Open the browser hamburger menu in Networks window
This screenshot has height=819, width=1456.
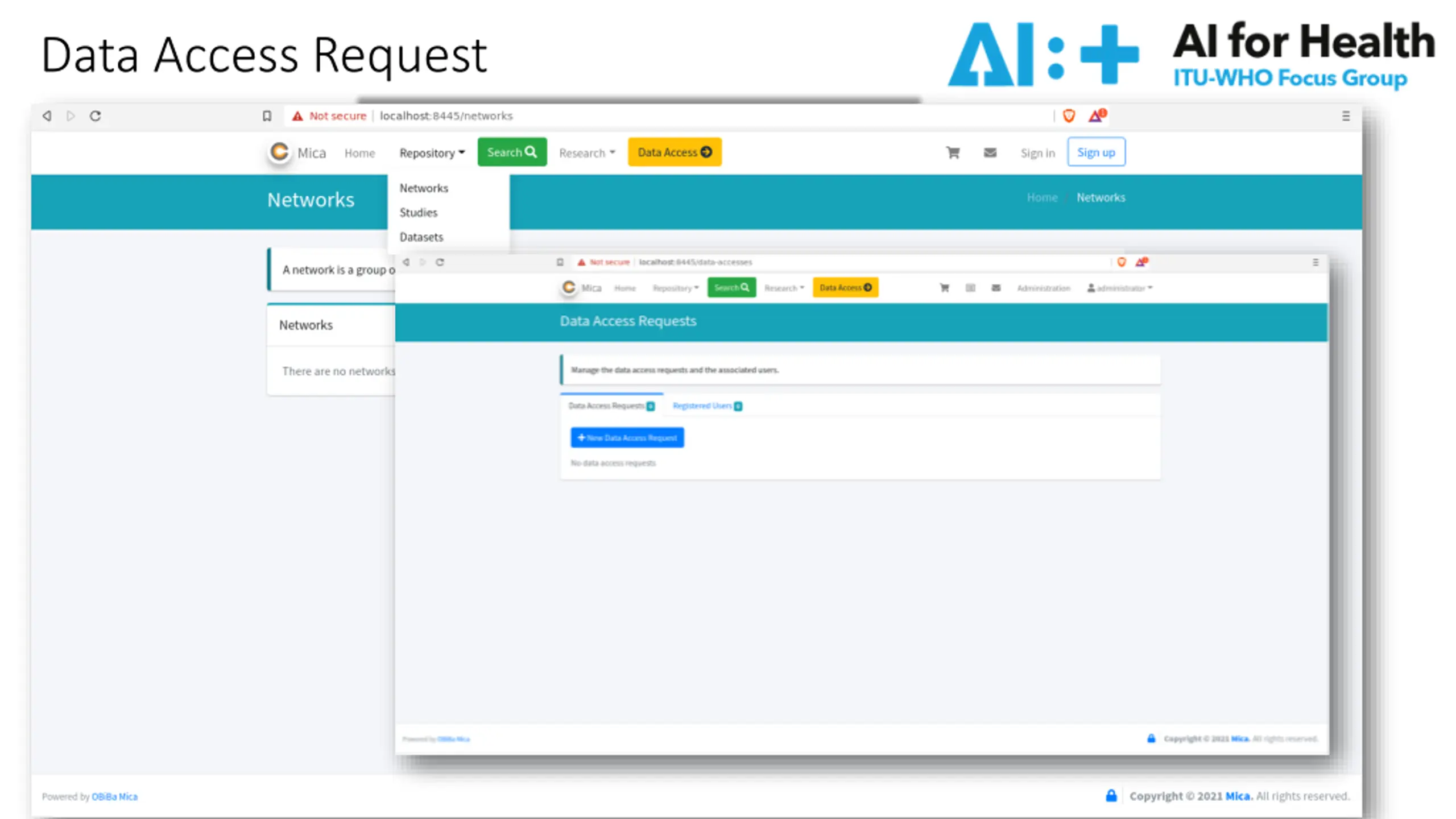[x=1346, y=116]
